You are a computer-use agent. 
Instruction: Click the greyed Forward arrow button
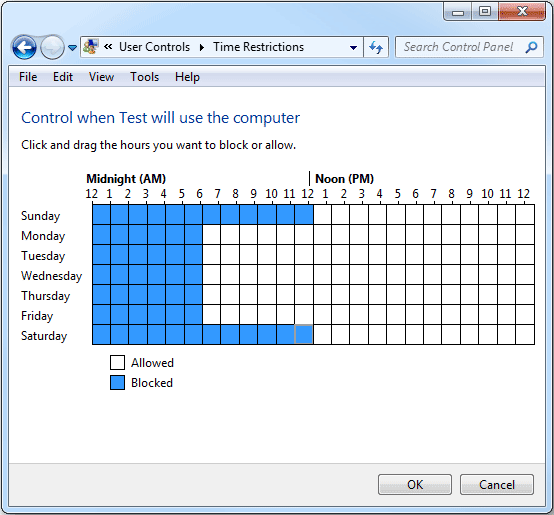(52, 47)
